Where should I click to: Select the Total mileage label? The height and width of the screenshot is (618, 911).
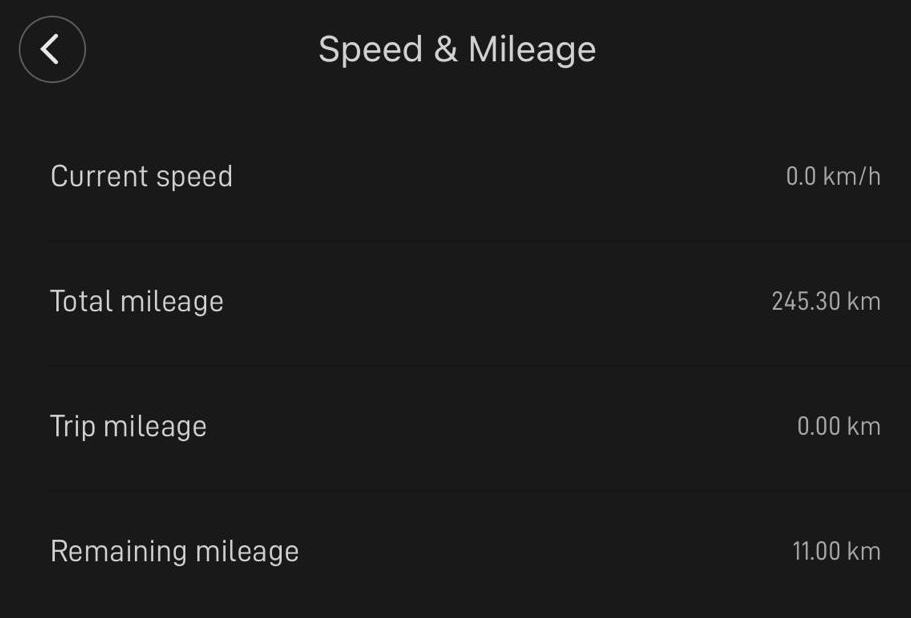pyautogui.click(x=137, y=301)
